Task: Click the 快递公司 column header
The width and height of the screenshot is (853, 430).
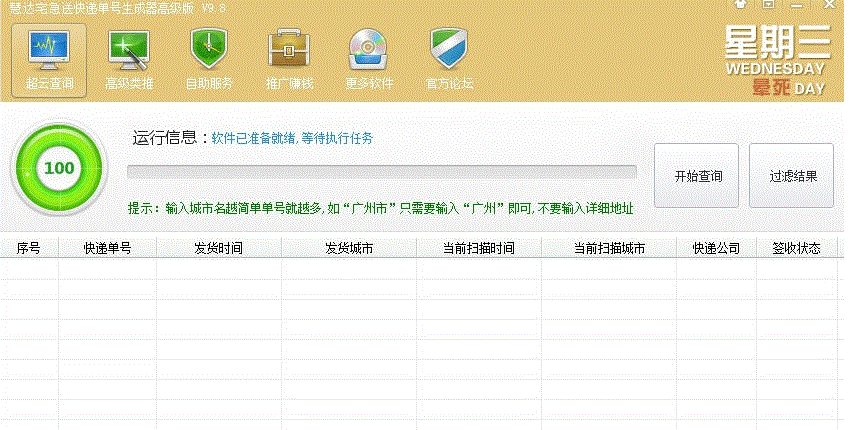Action: 716,248
